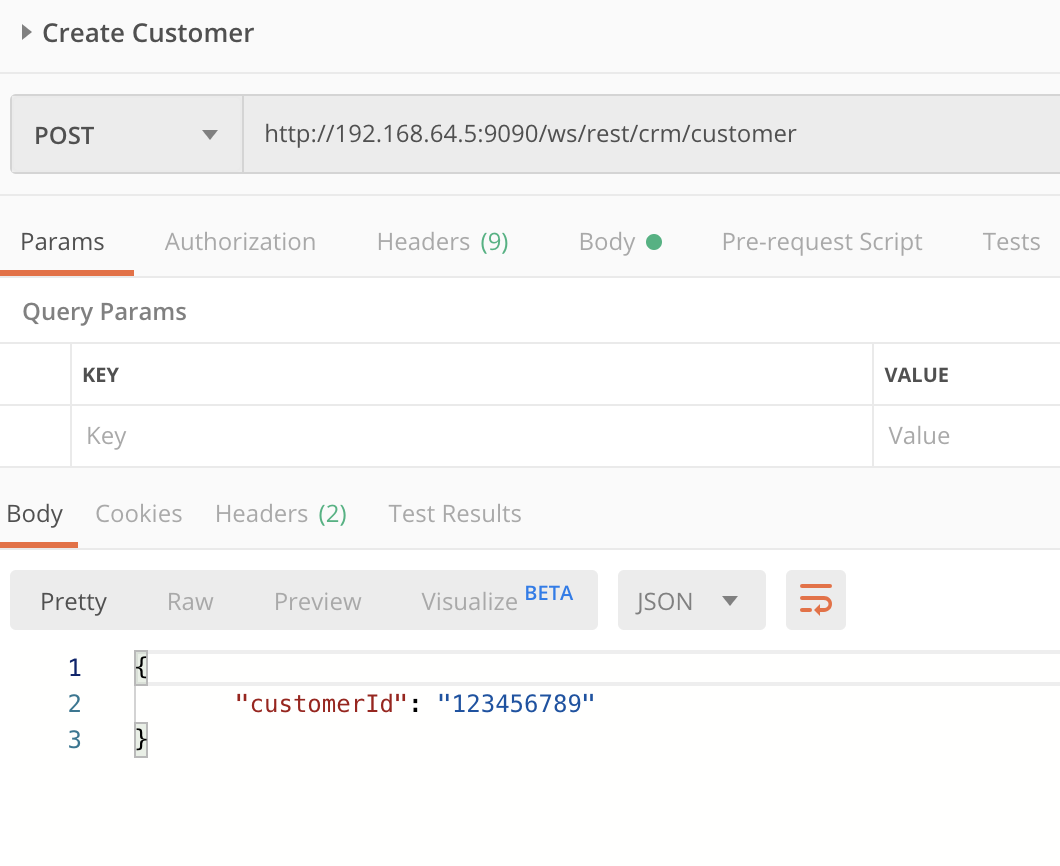Open the Pre-request Script tab
Screen dimensions: 1060x866
(x=821, y=242)
